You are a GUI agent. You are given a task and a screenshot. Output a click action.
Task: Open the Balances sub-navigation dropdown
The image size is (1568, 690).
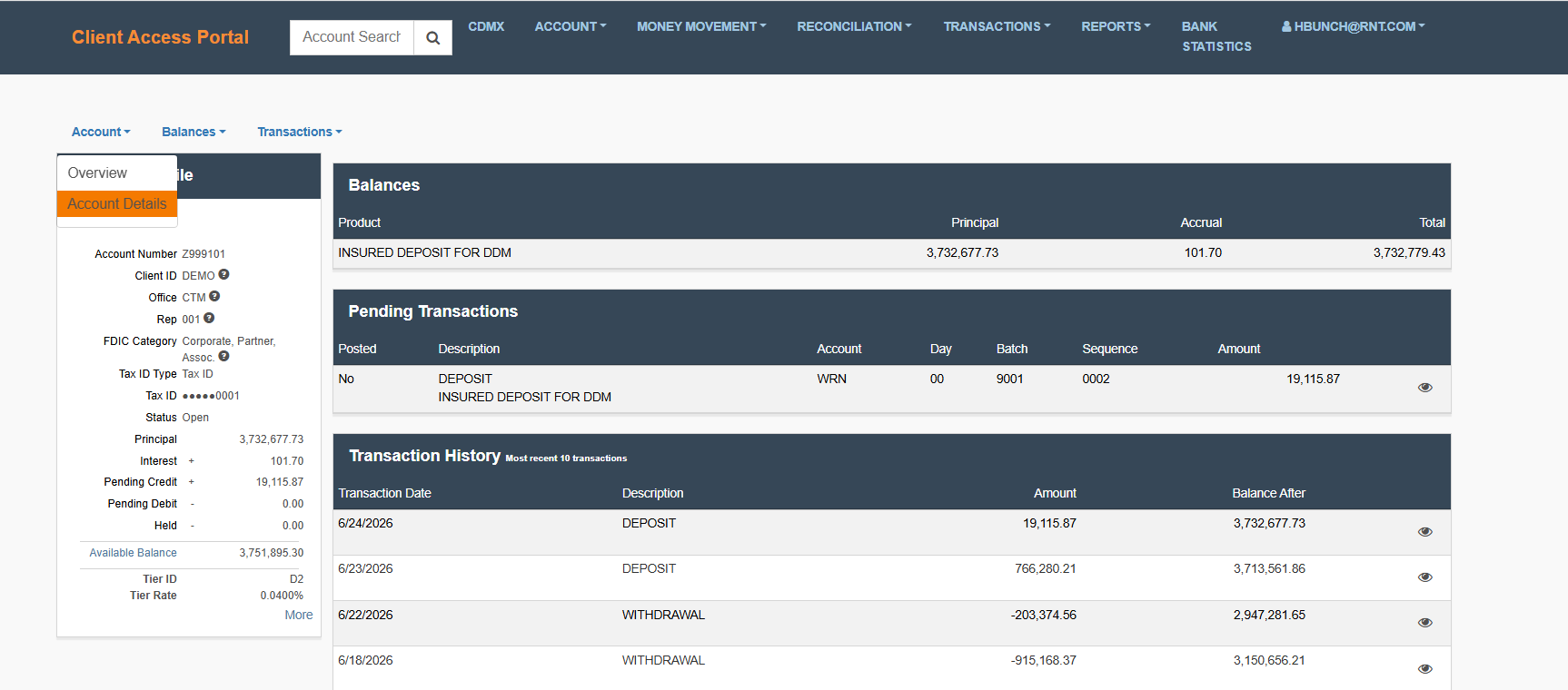point(194,132)
